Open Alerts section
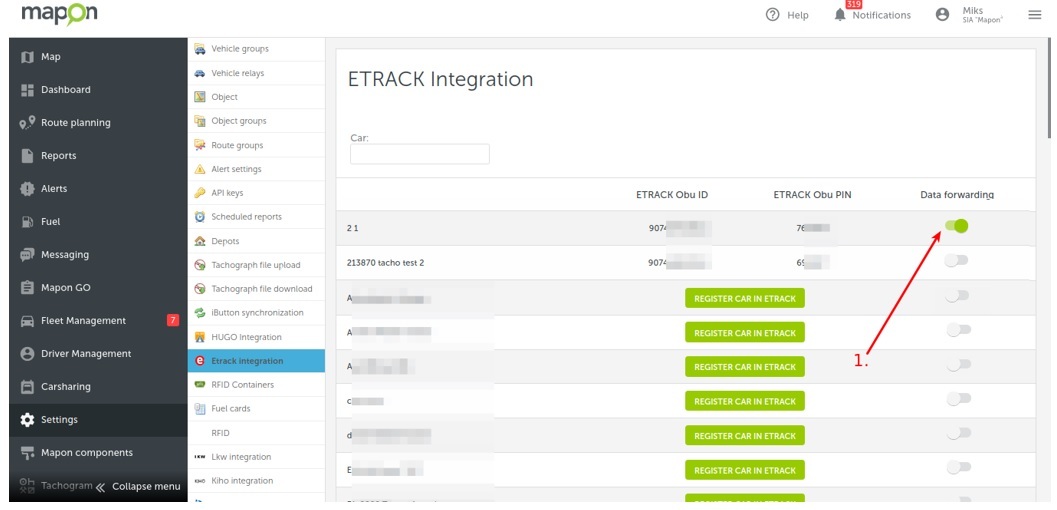 pyautogui.click(x=98, y=189)
